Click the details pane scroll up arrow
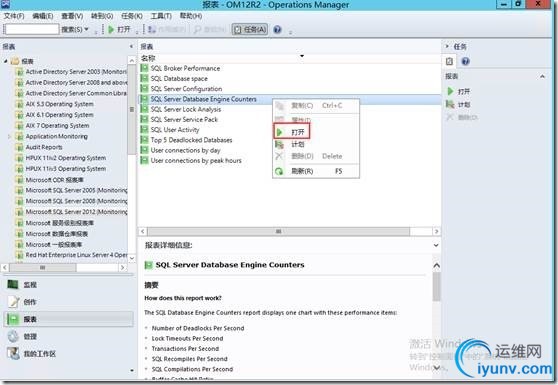Viewport: 558px width, 385px height. pos(436,265)
